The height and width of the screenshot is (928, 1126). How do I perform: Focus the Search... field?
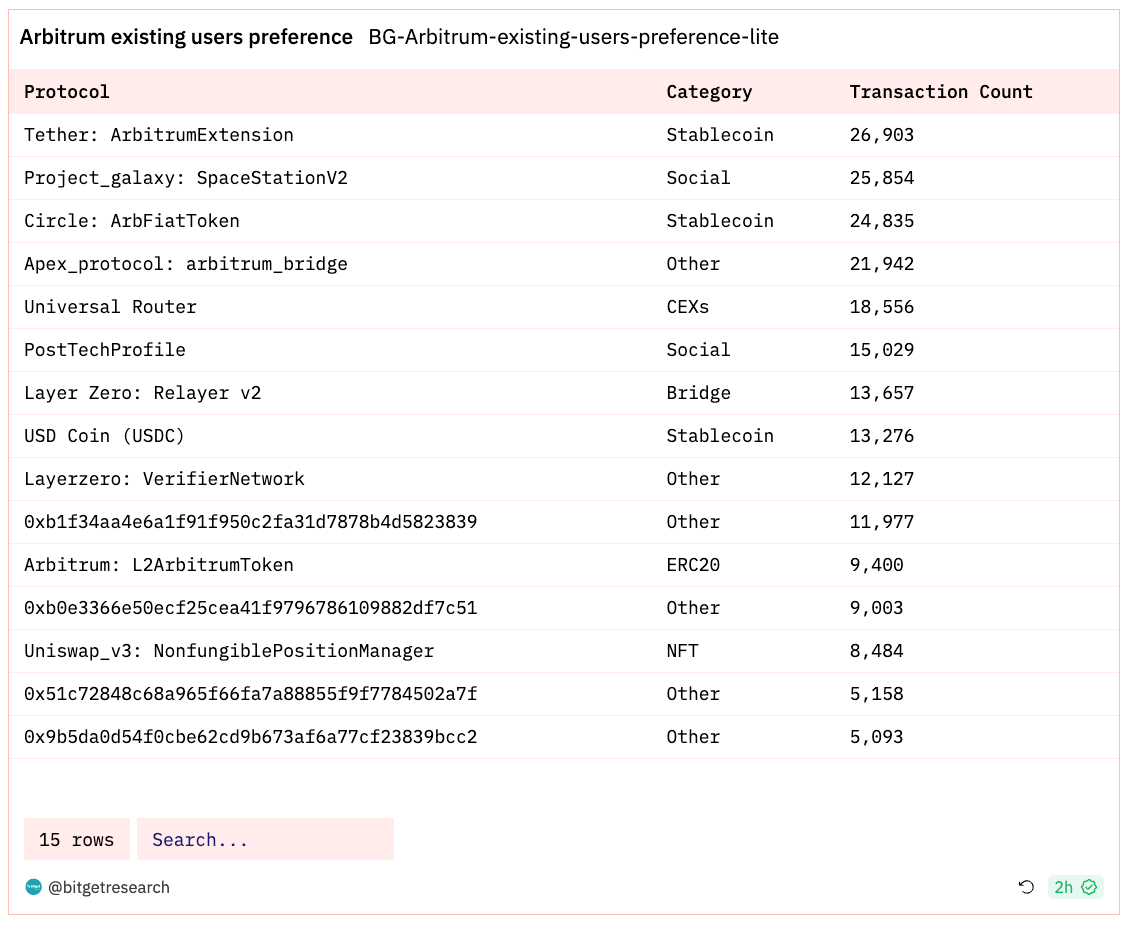(x=265, y=839)
